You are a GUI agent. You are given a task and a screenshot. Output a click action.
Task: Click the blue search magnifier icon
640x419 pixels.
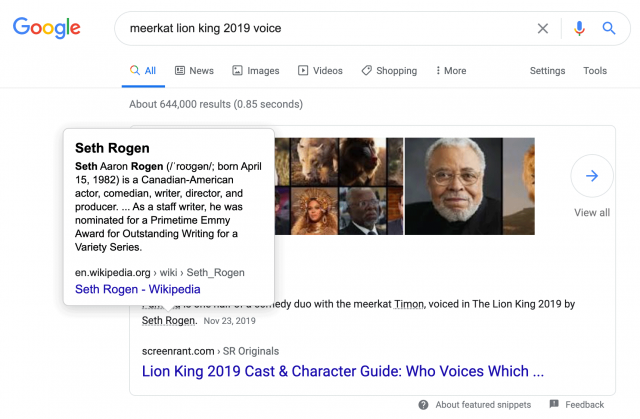(608, 28)
